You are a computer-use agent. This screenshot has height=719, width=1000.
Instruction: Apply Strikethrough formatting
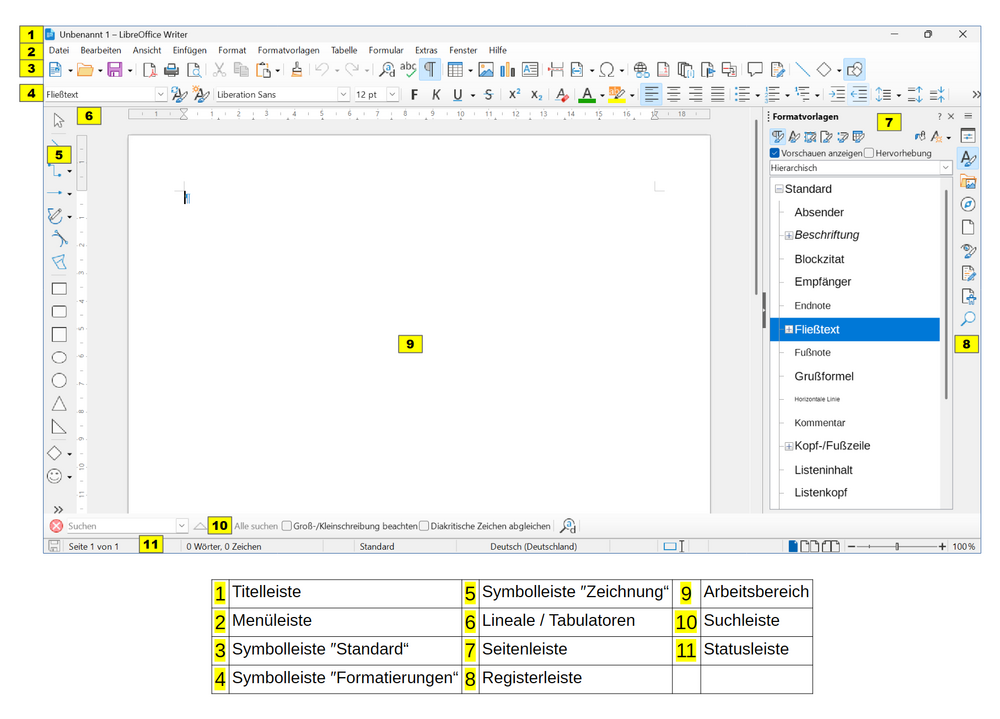[489, 95]
